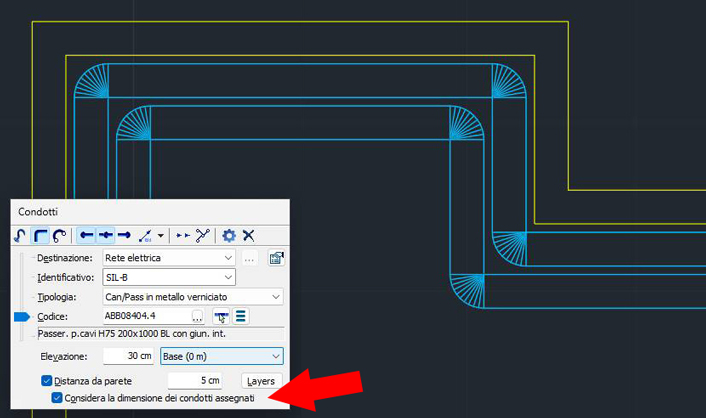Select the right-angle corner duct tool
This screenshot has height=418, width=706.
(x=41, y=235)
